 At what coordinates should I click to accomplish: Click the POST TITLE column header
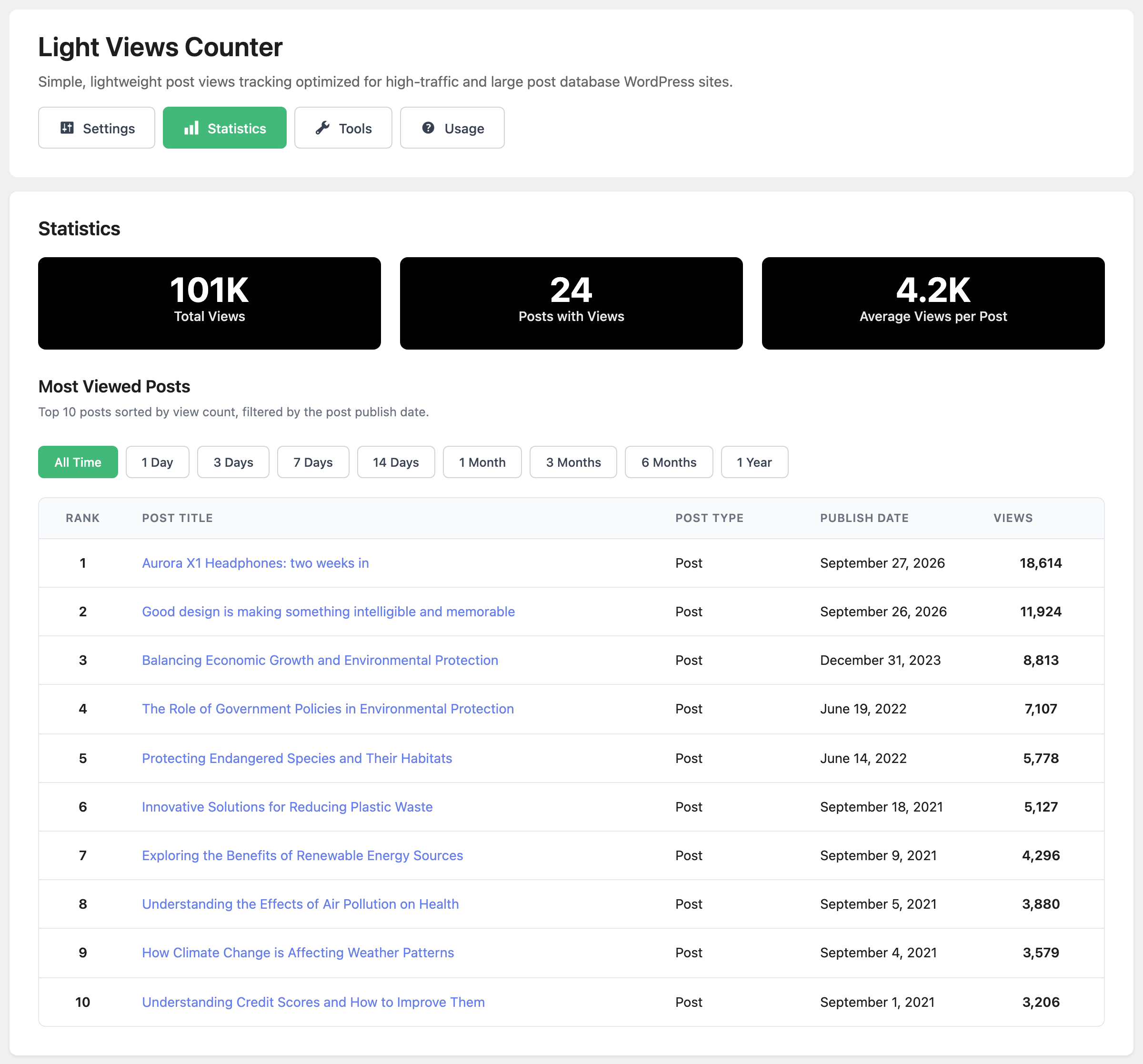pyautogui.click(x=177, y=518)
